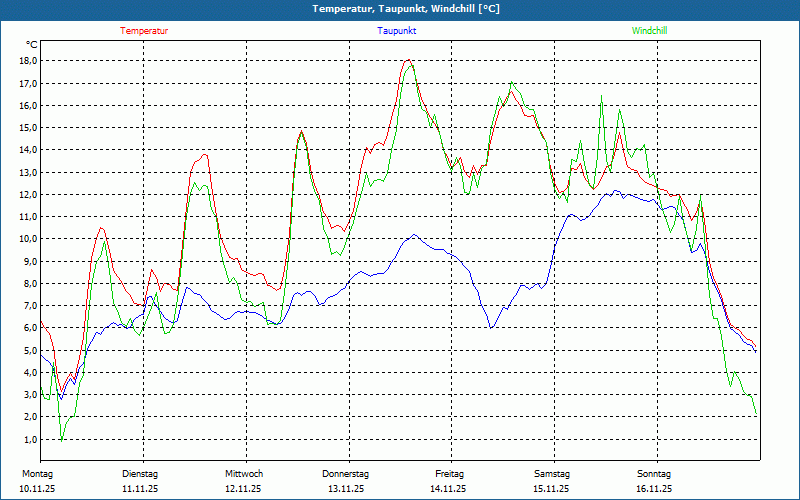Select the 10,0 value on the y-axis

pyautogui.click(x=27, y=239)
